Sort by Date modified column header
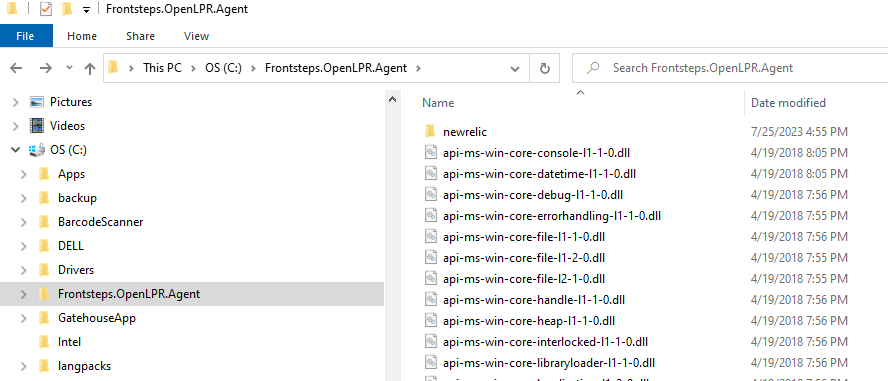The width and height of the screenshot is (888, 381). point(788,103)
